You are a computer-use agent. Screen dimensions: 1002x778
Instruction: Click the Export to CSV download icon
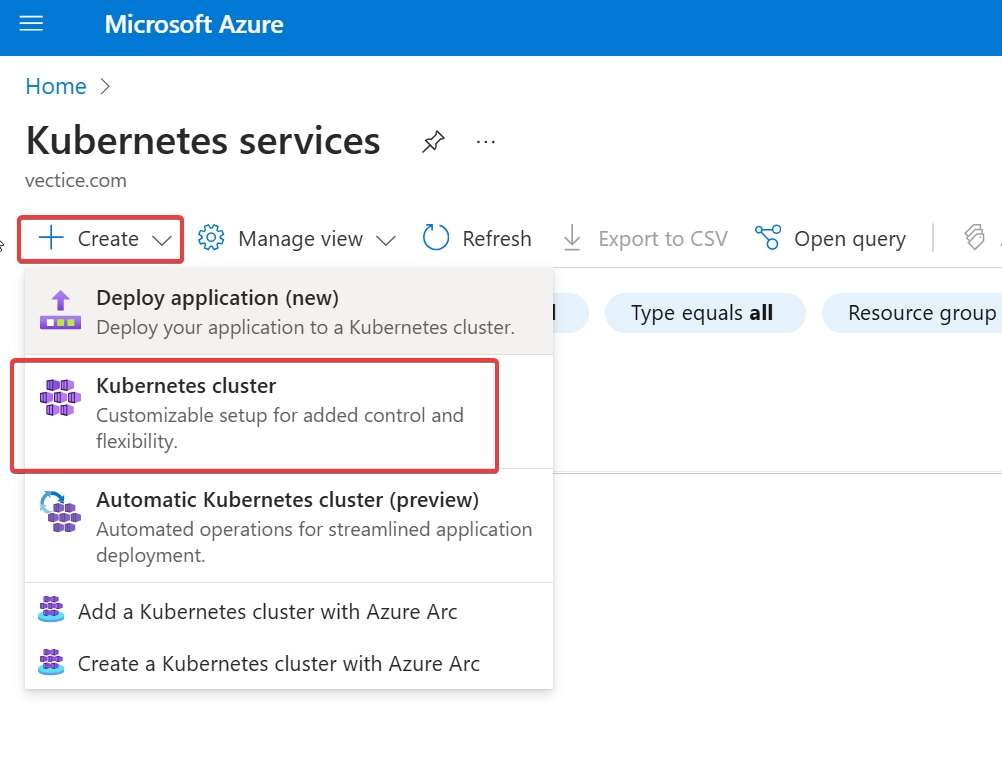point(572,238)
